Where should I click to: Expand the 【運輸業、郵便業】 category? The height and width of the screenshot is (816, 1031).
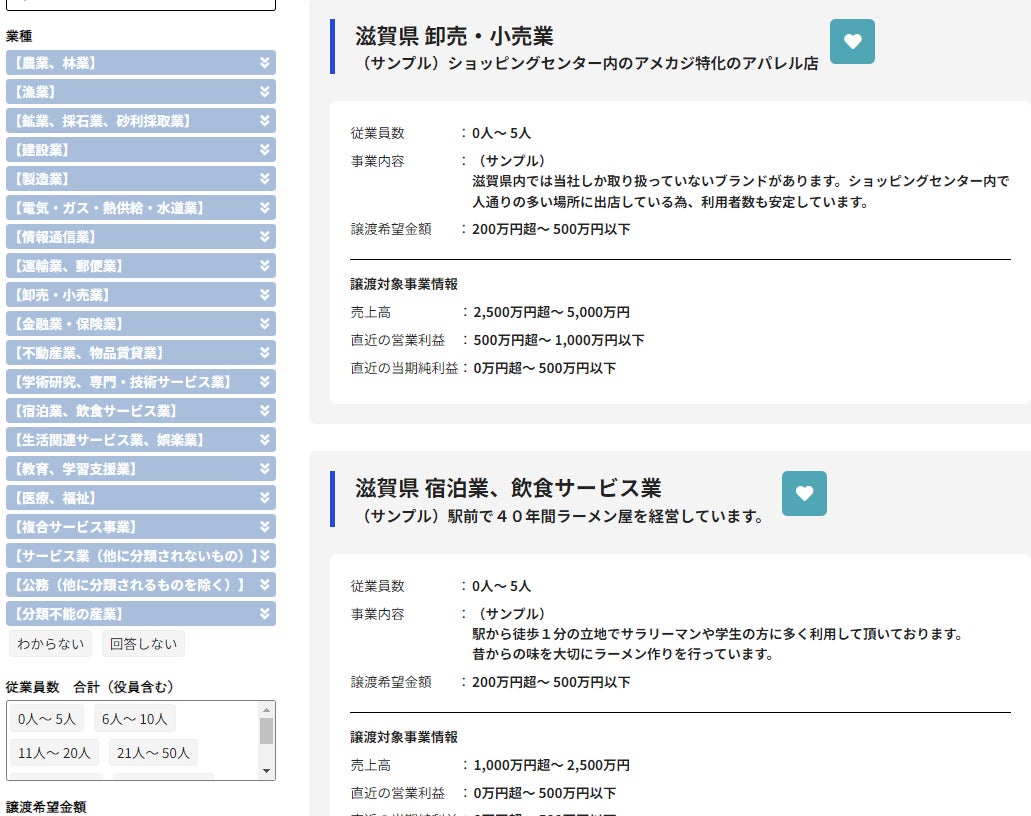tap(141, 266)
